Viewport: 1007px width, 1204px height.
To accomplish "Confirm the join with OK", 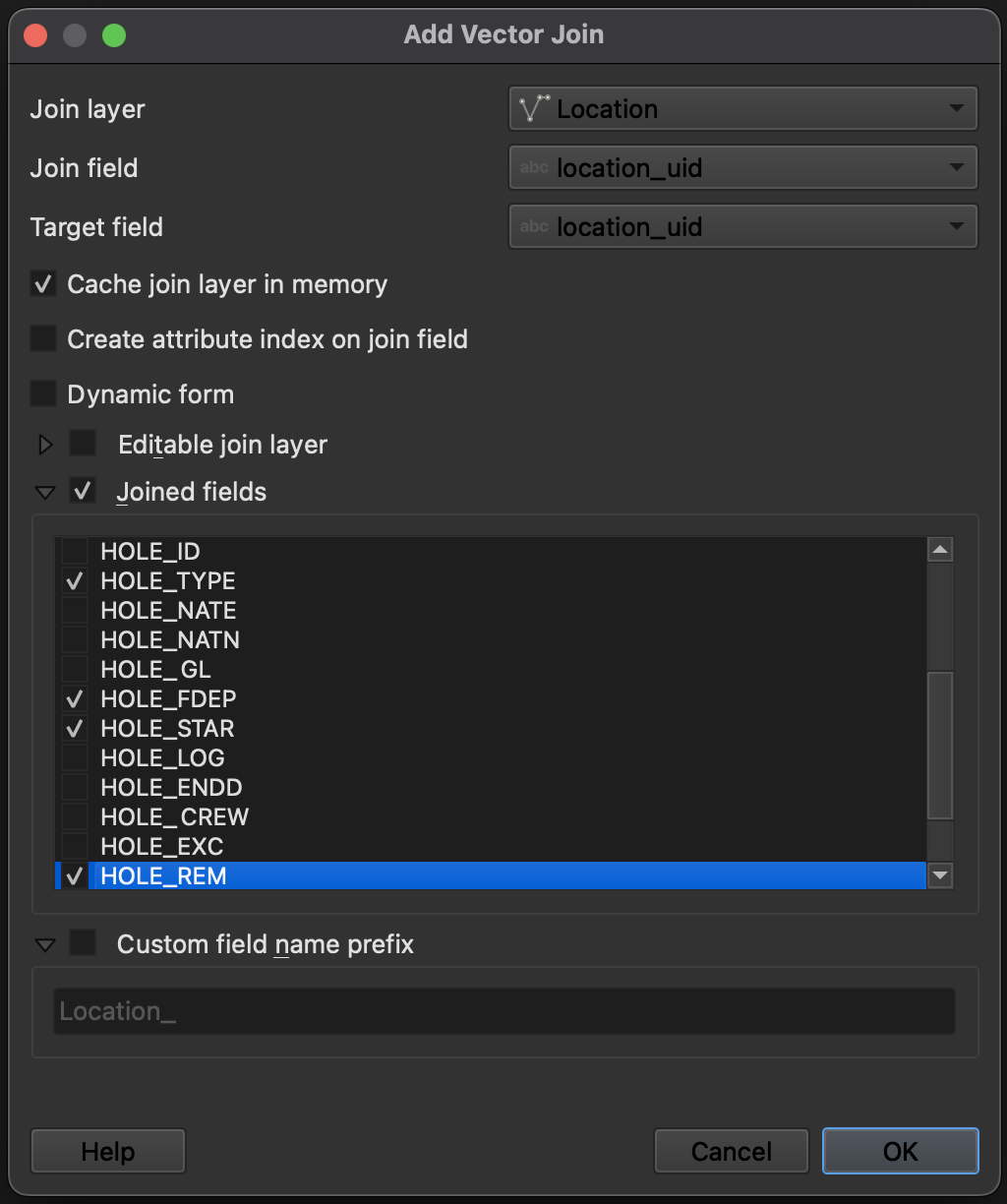I will coord(898,1150).
